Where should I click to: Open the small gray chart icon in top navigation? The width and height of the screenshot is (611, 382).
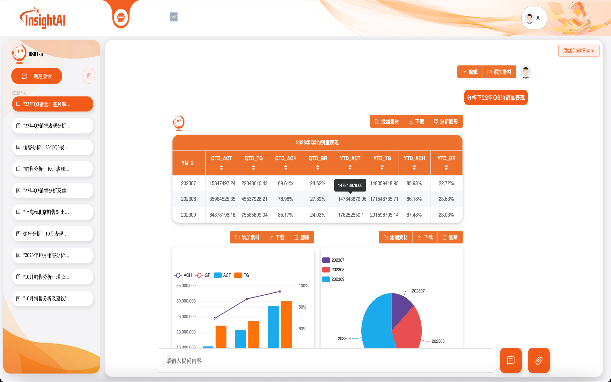(x=174, y=17)
